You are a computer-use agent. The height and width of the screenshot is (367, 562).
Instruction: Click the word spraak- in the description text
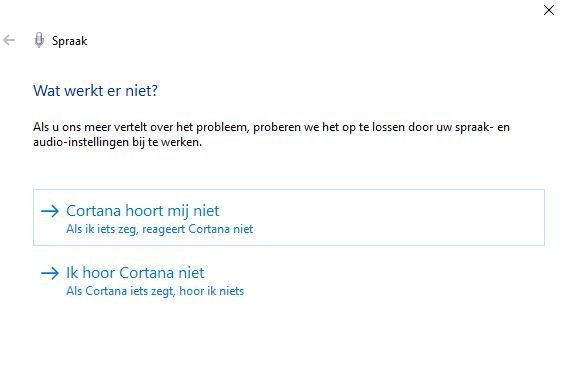click(x=473, y=128)
